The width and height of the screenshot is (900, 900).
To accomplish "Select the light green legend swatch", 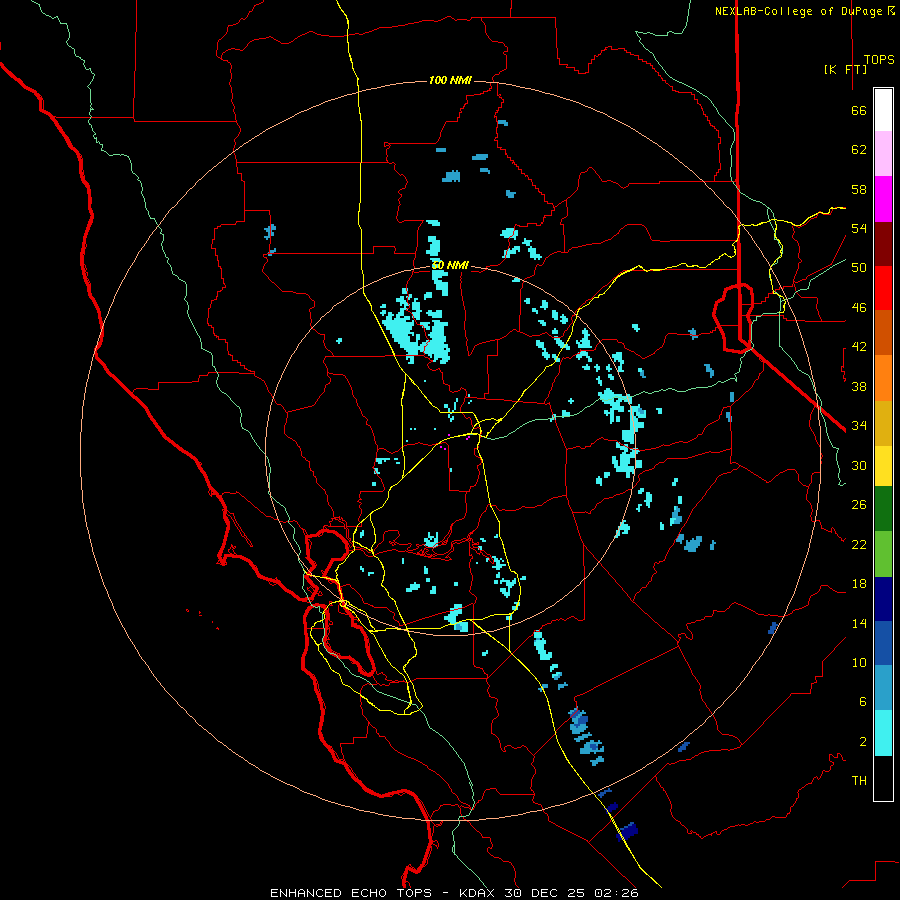I will (883, 554).
